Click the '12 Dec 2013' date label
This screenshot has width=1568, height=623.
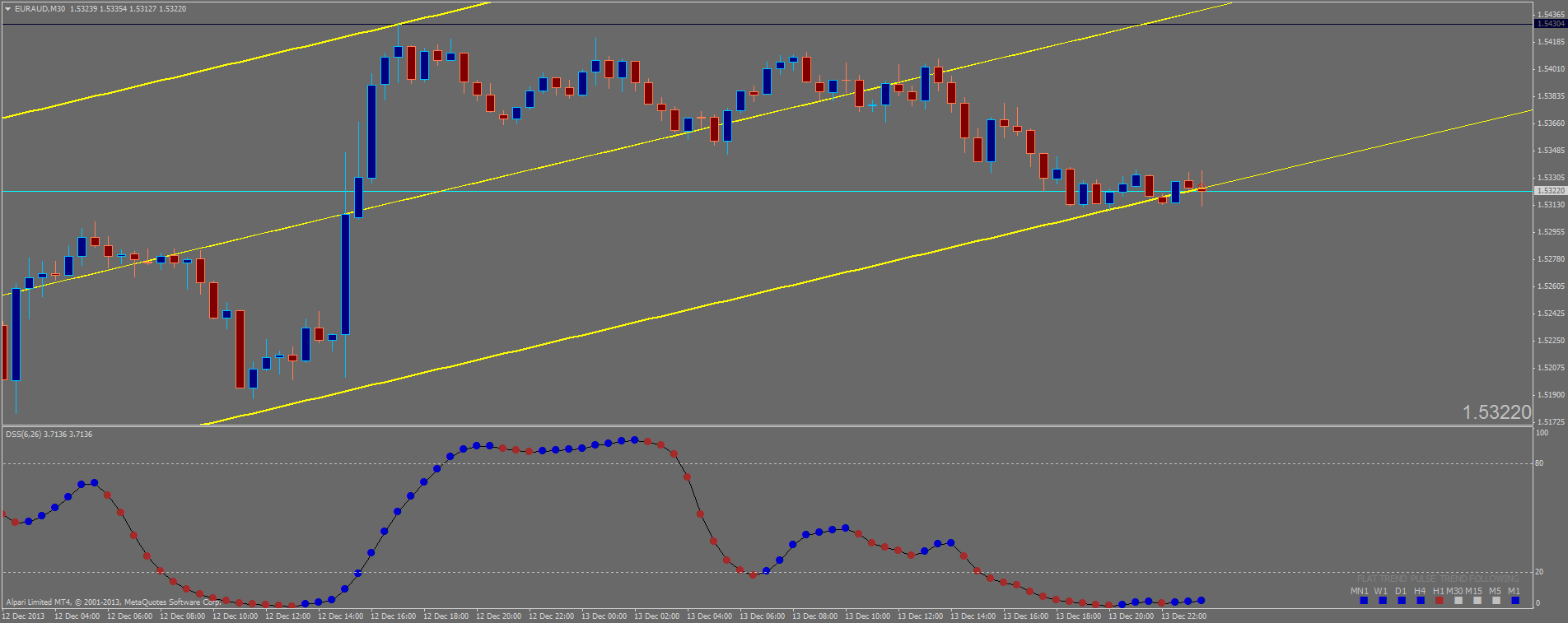pos(24,616)
